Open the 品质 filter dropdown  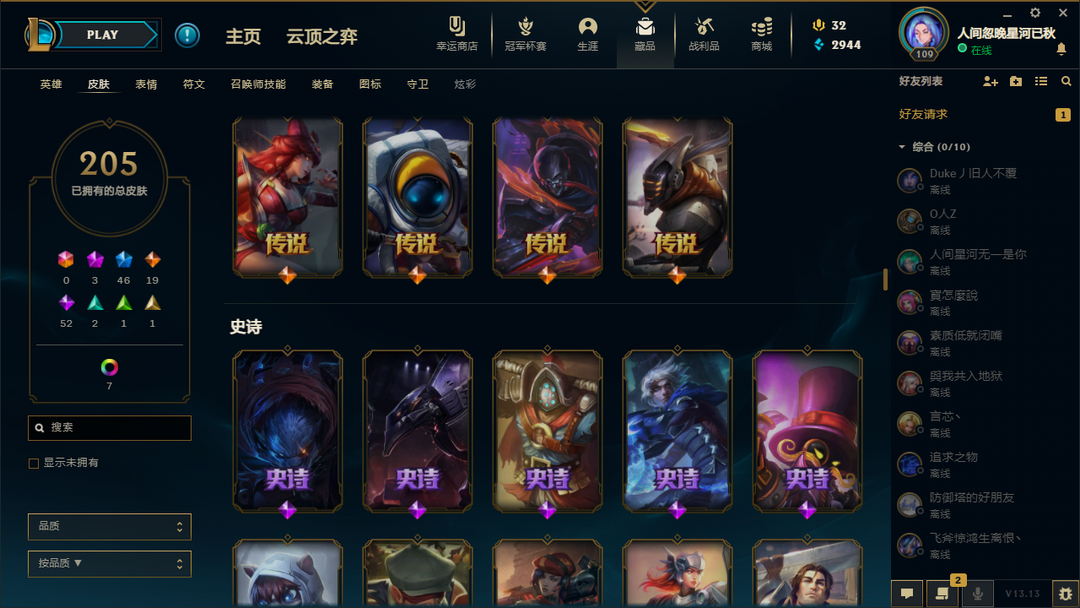110,527
